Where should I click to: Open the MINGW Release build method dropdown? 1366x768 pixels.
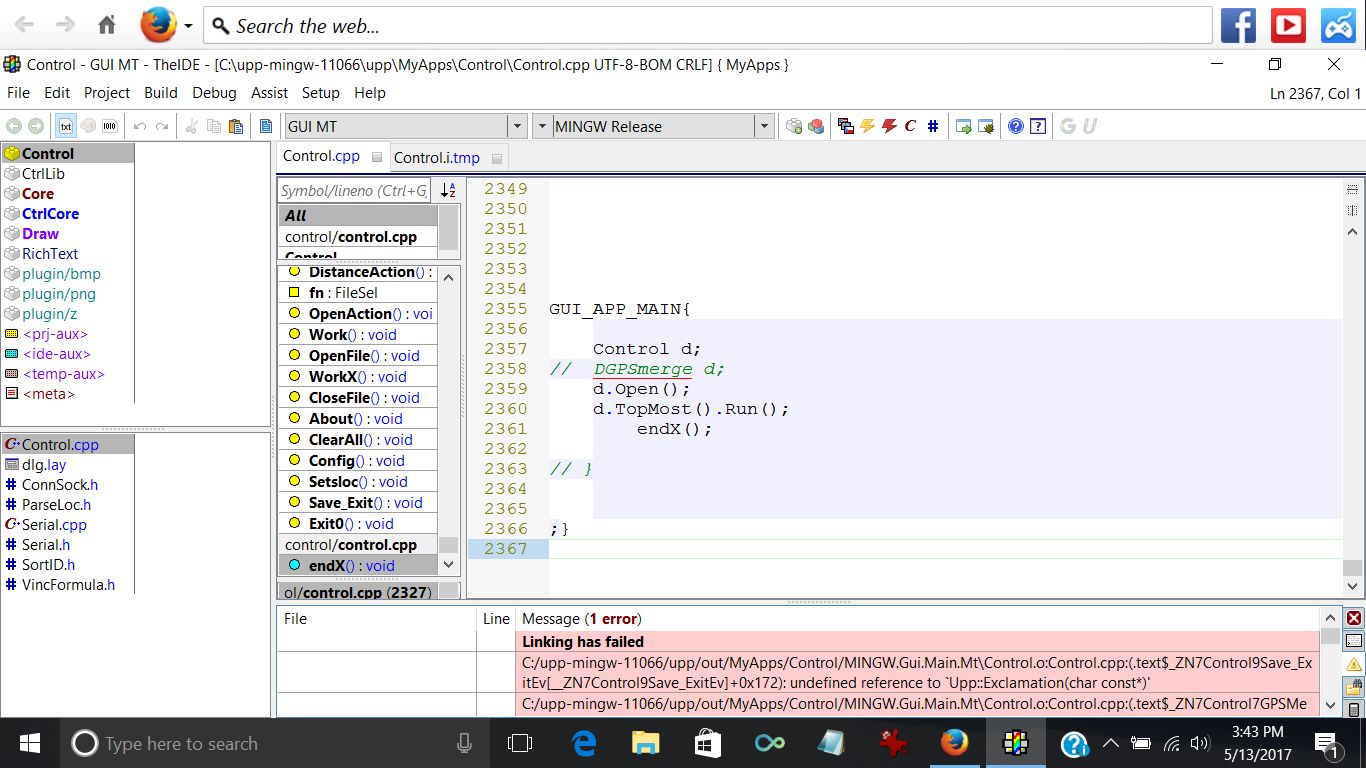click(764, 126)
